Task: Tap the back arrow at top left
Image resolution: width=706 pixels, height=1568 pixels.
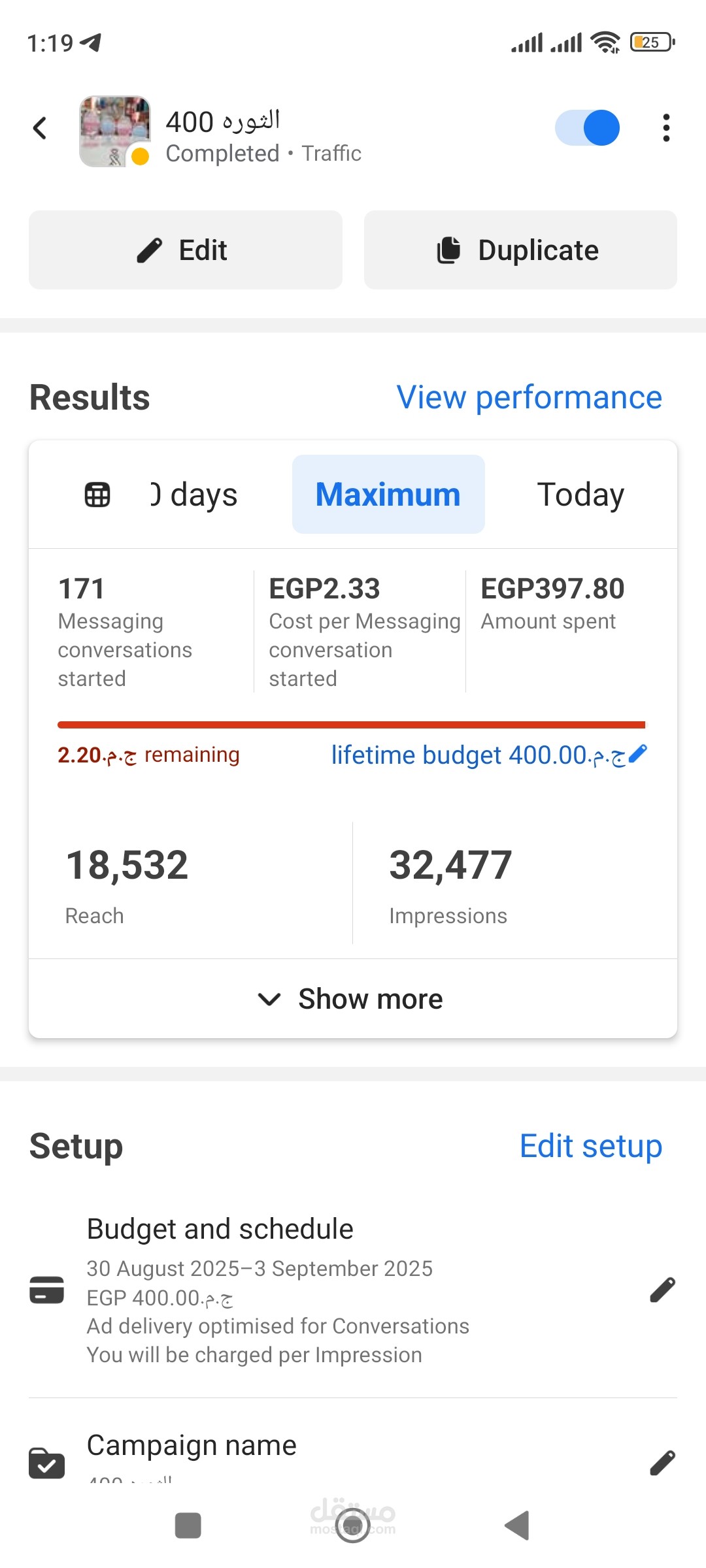Action: click(x=41, y=128)
